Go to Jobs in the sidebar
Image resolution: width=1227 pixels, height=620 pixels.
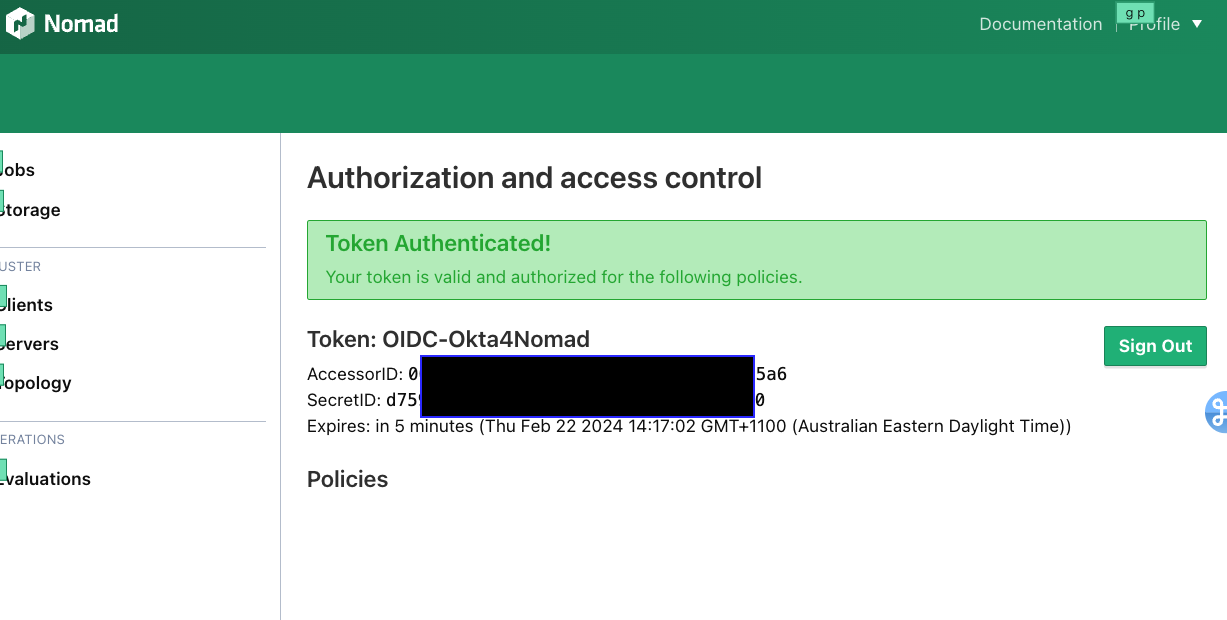point(18,170)
